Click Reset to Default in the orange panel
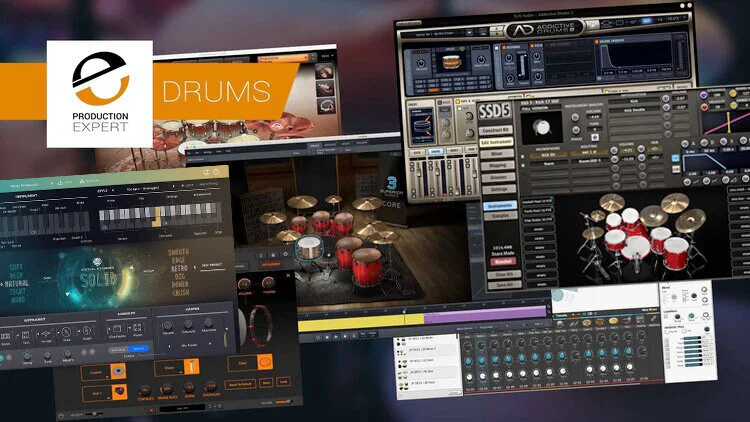Image resolution: width=750 pixels, height=422 pixels. click(x=240, y=384)
